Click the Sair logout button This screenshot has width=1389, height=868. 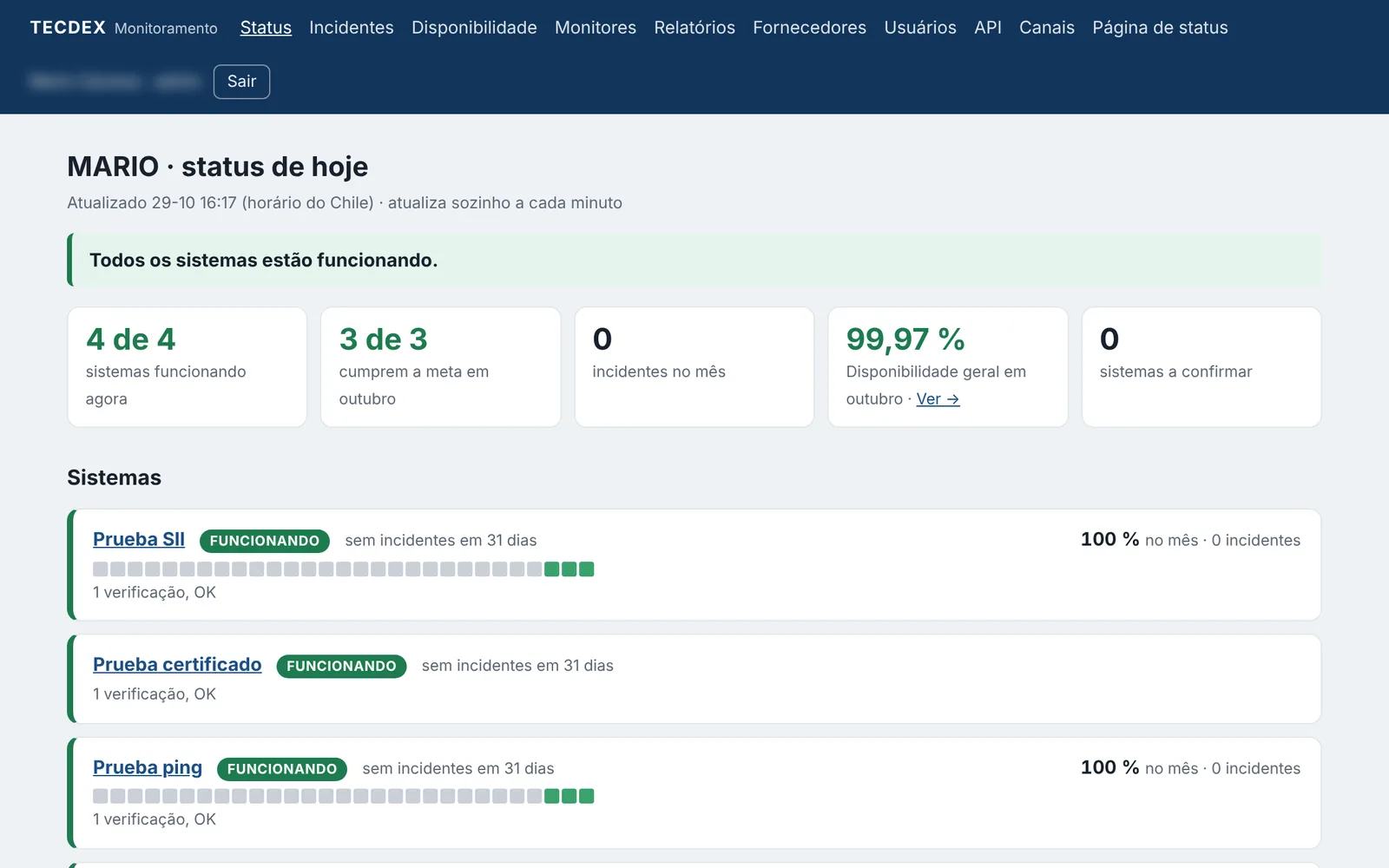point(241,82)
